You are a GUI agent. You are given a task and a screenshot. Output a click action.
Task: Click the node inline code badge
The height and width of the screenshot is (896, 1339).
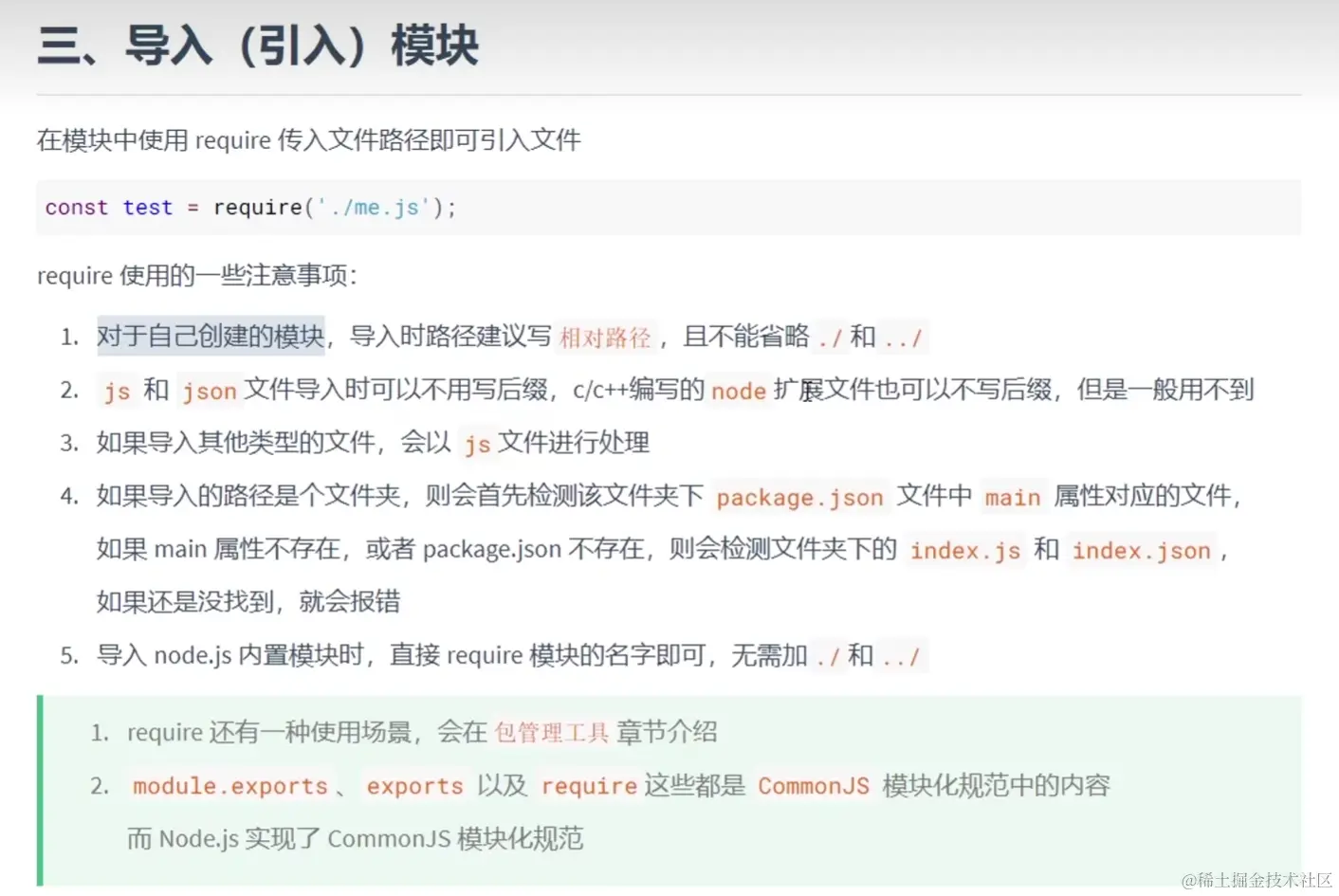tap(737, 391)
